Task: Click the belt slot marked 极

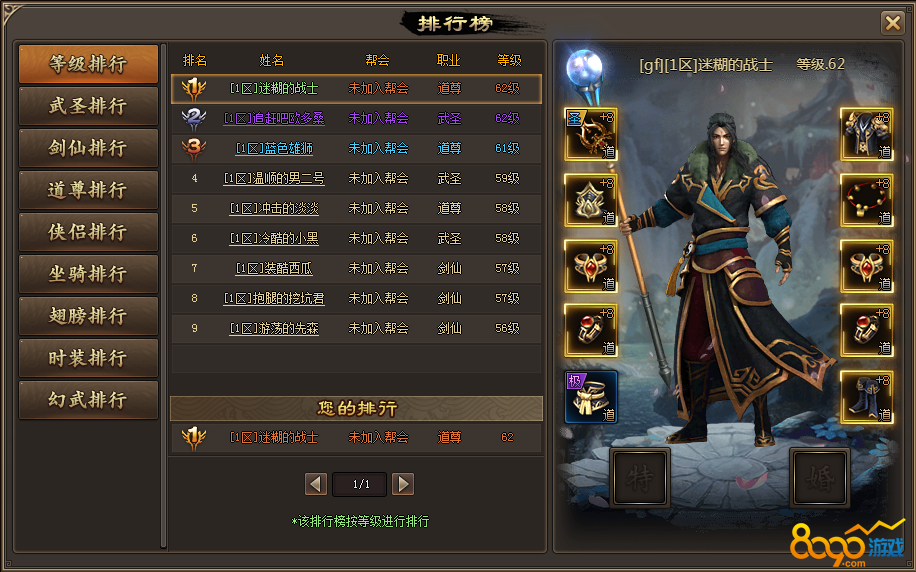Action: [591, 397]
